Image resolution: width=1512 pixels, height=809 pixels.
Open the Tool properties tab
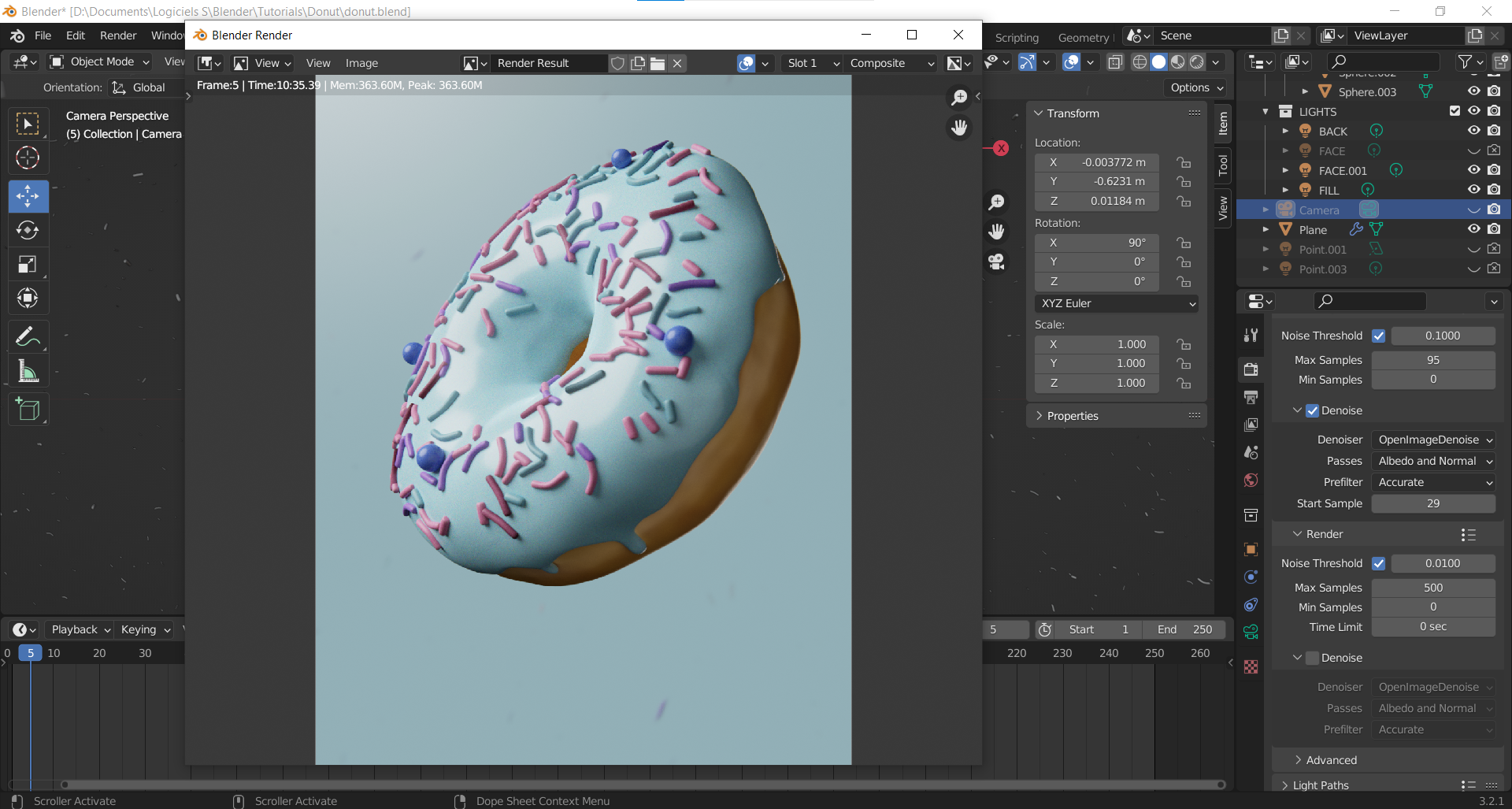point(1251,335)
